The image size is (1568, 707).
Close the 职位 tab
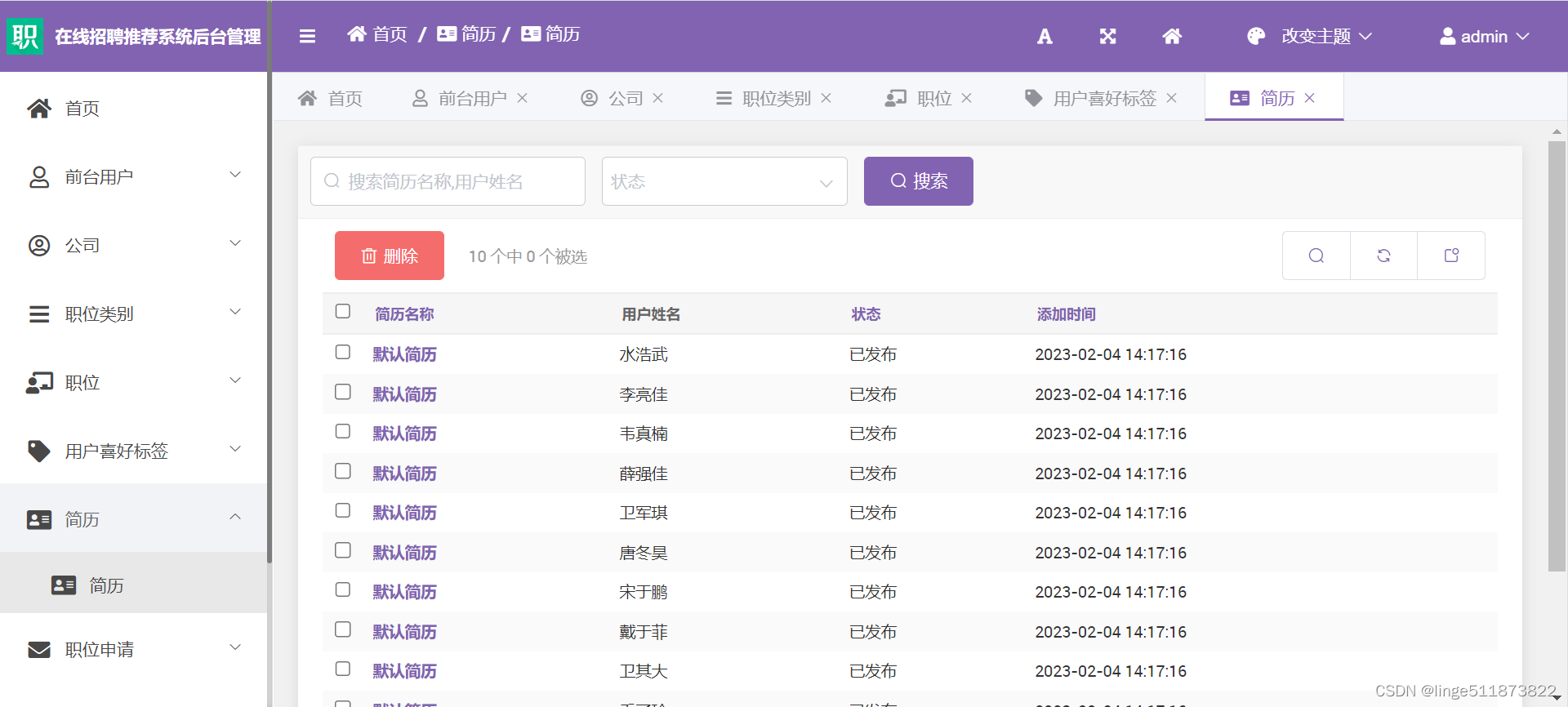click(967, 98)
